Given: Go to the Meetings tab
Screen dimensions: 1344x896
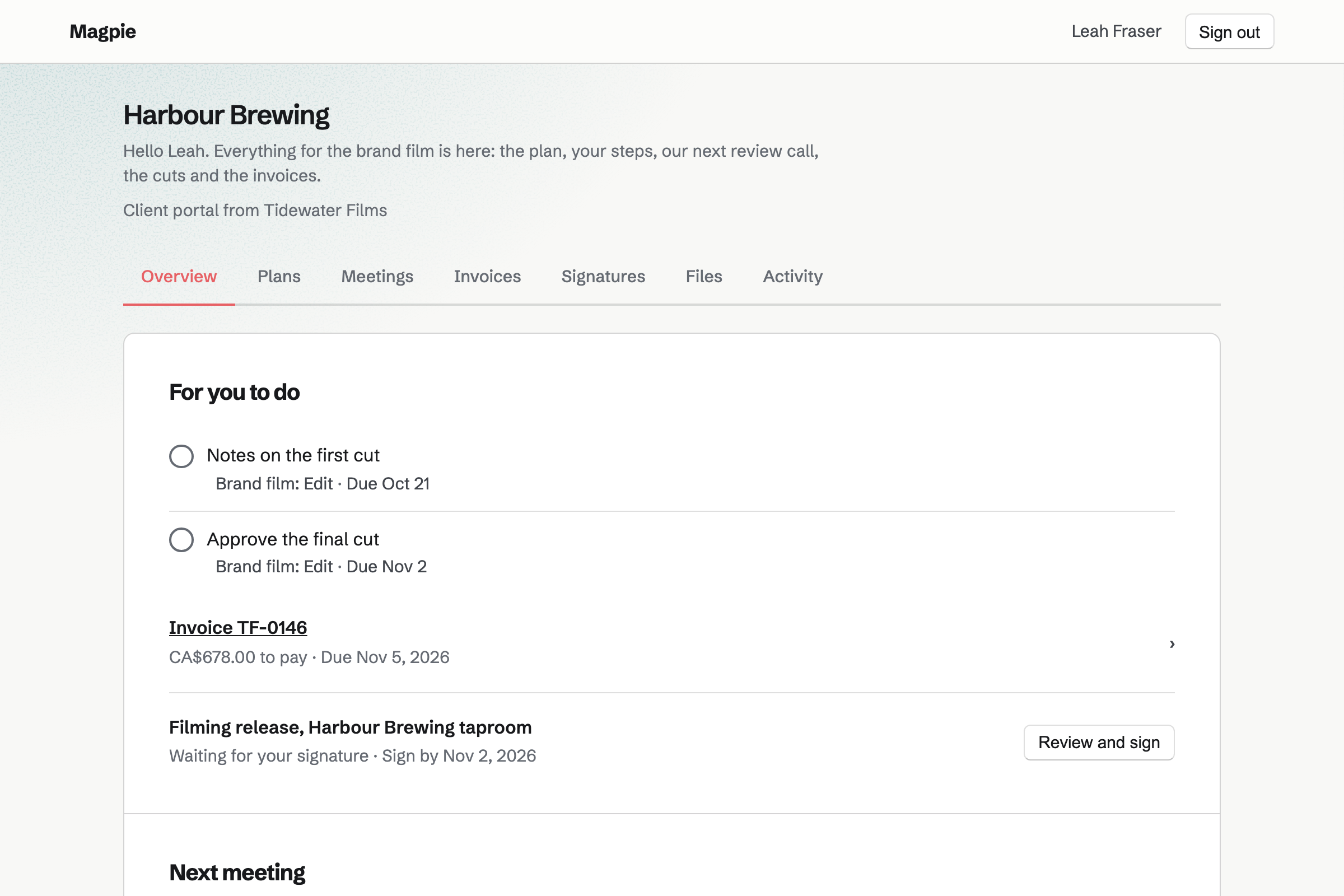Looking at the screenshot, I should (377, 277).
